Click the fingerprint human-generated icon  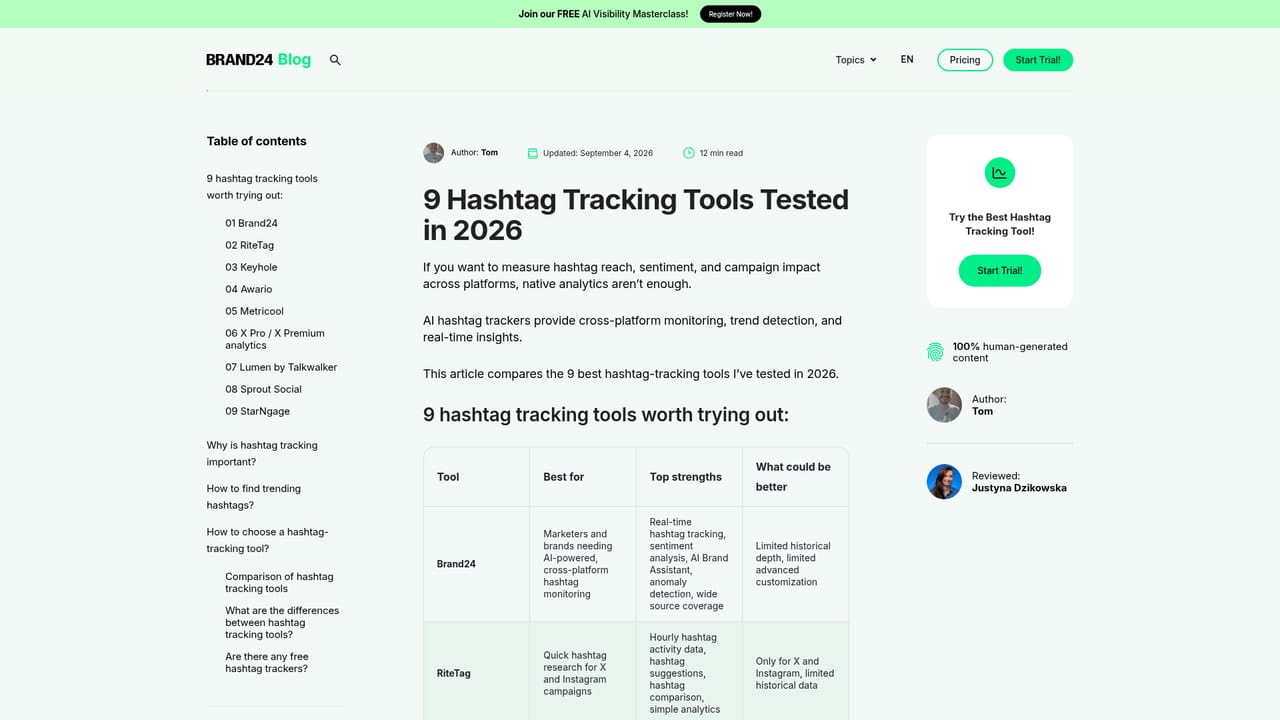[935, 352]
